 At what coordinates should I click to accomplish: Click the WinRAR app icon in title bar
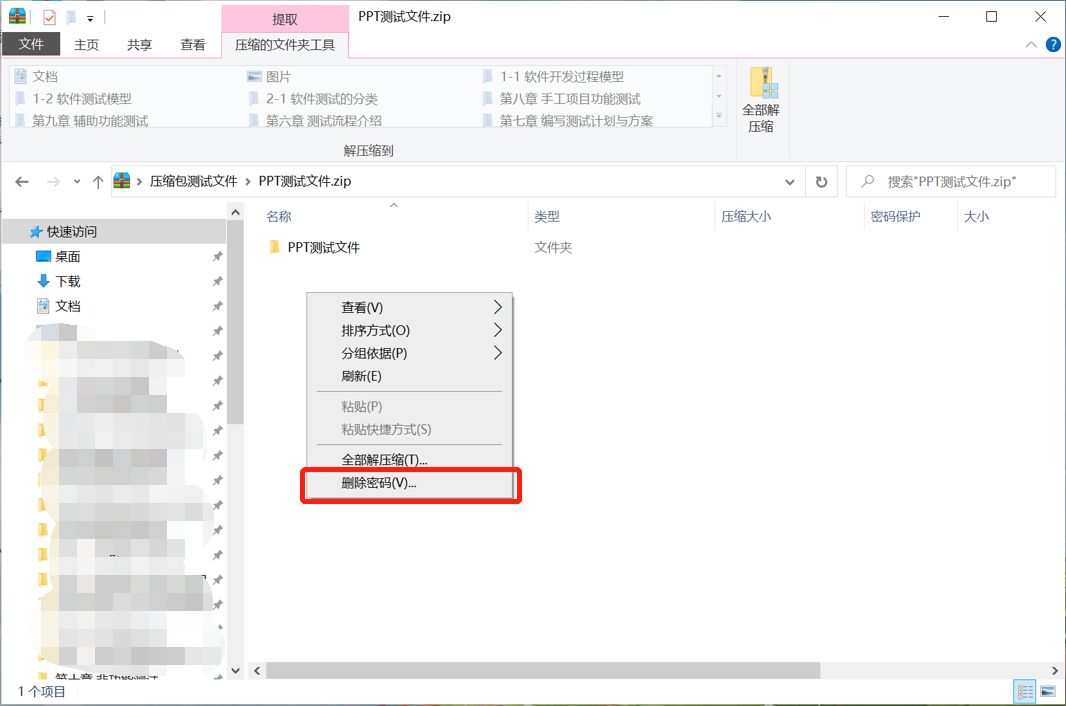(17, 16)
